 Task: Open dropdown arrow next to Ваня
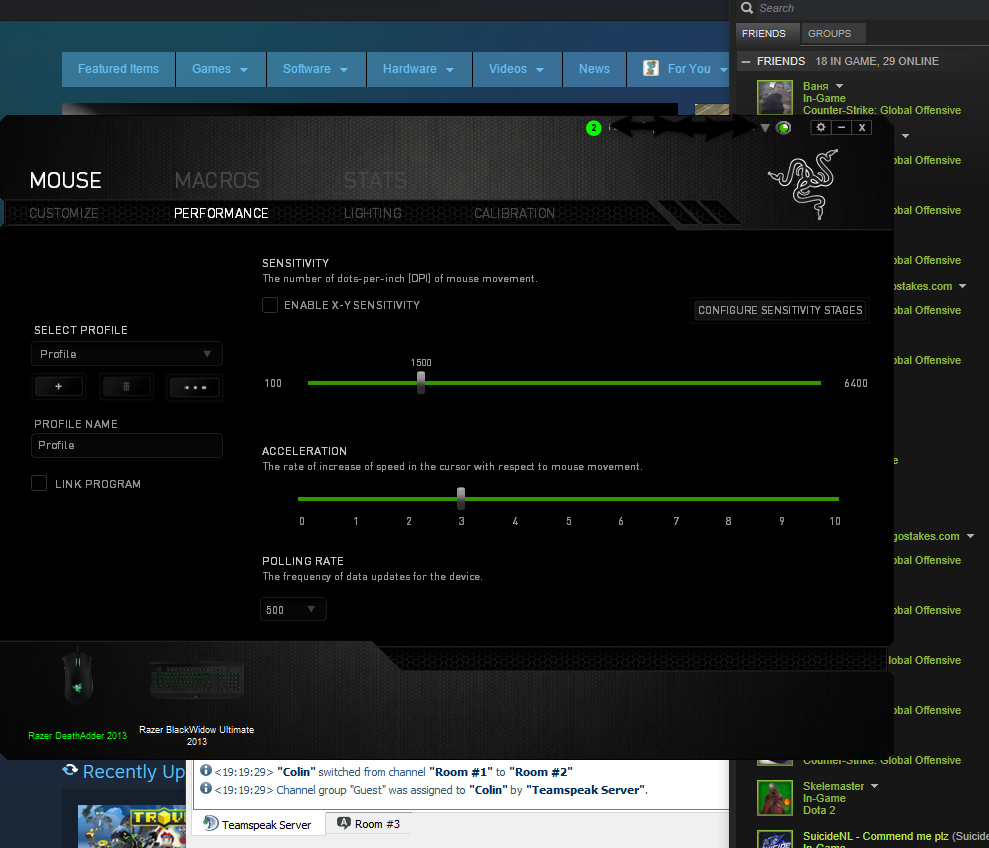coord(840,86)
